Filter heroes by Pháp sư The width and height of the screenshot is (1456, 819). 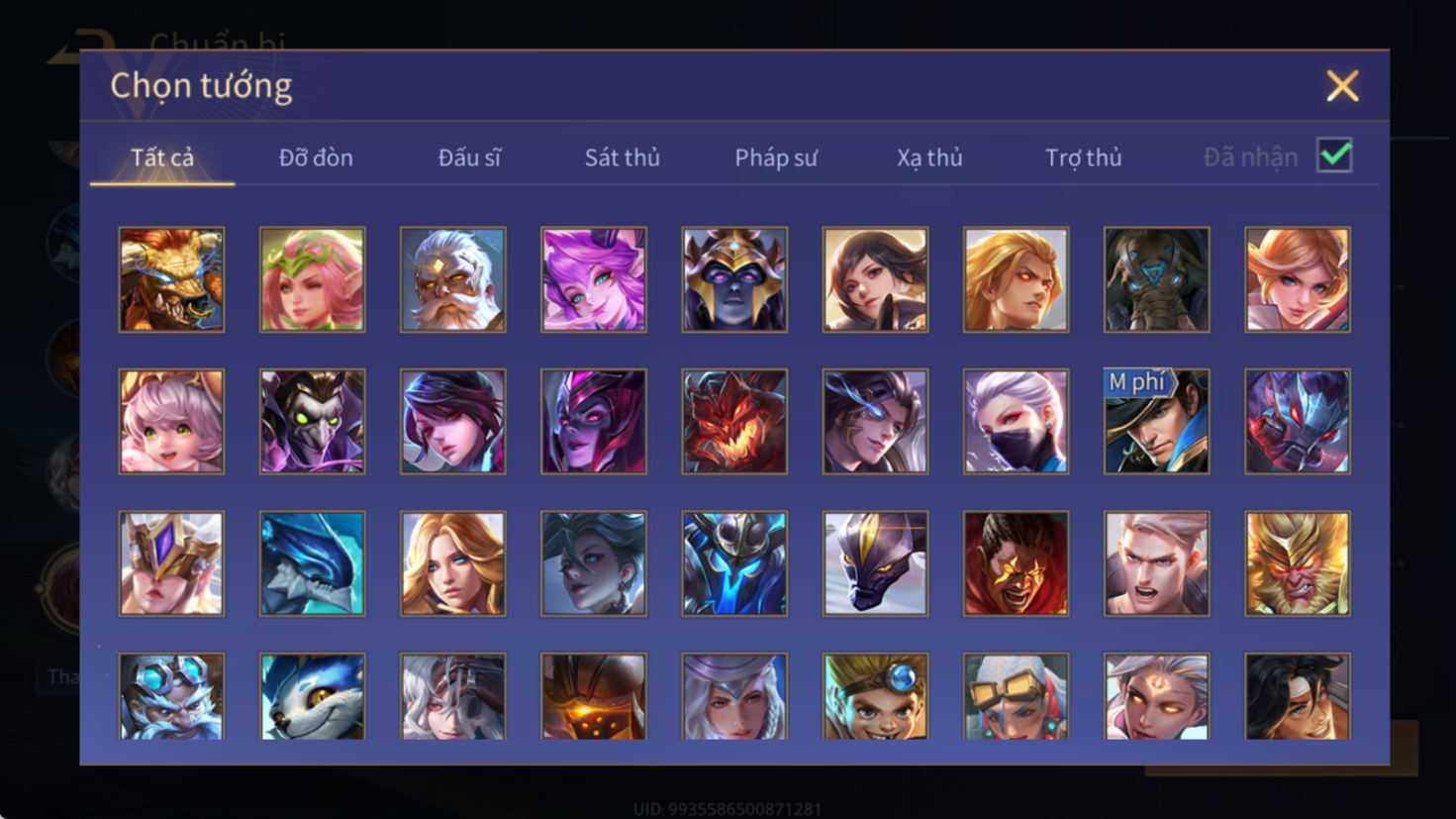(x=776, y=157)
